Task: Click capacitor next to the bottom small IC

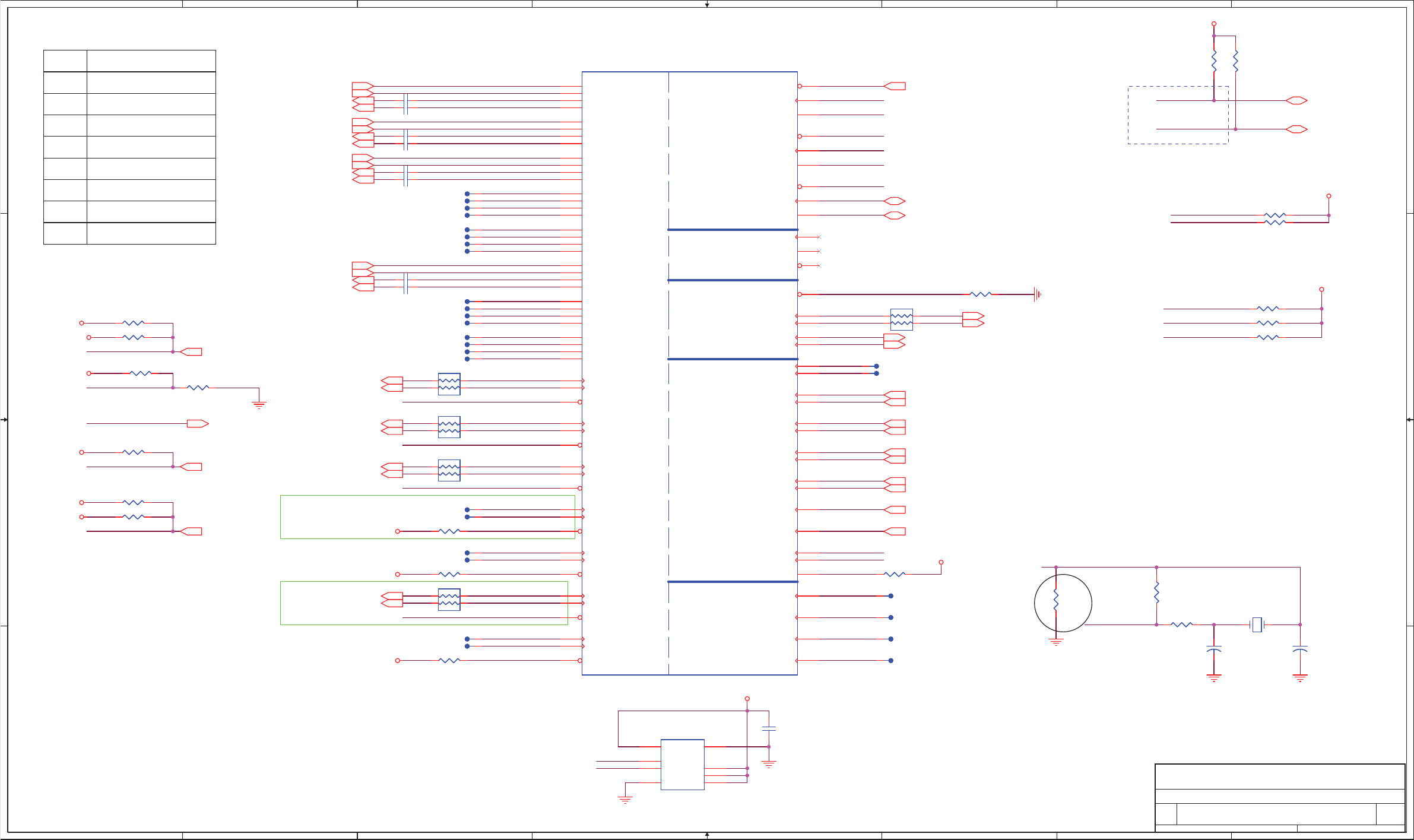Action: click(769, 728)
